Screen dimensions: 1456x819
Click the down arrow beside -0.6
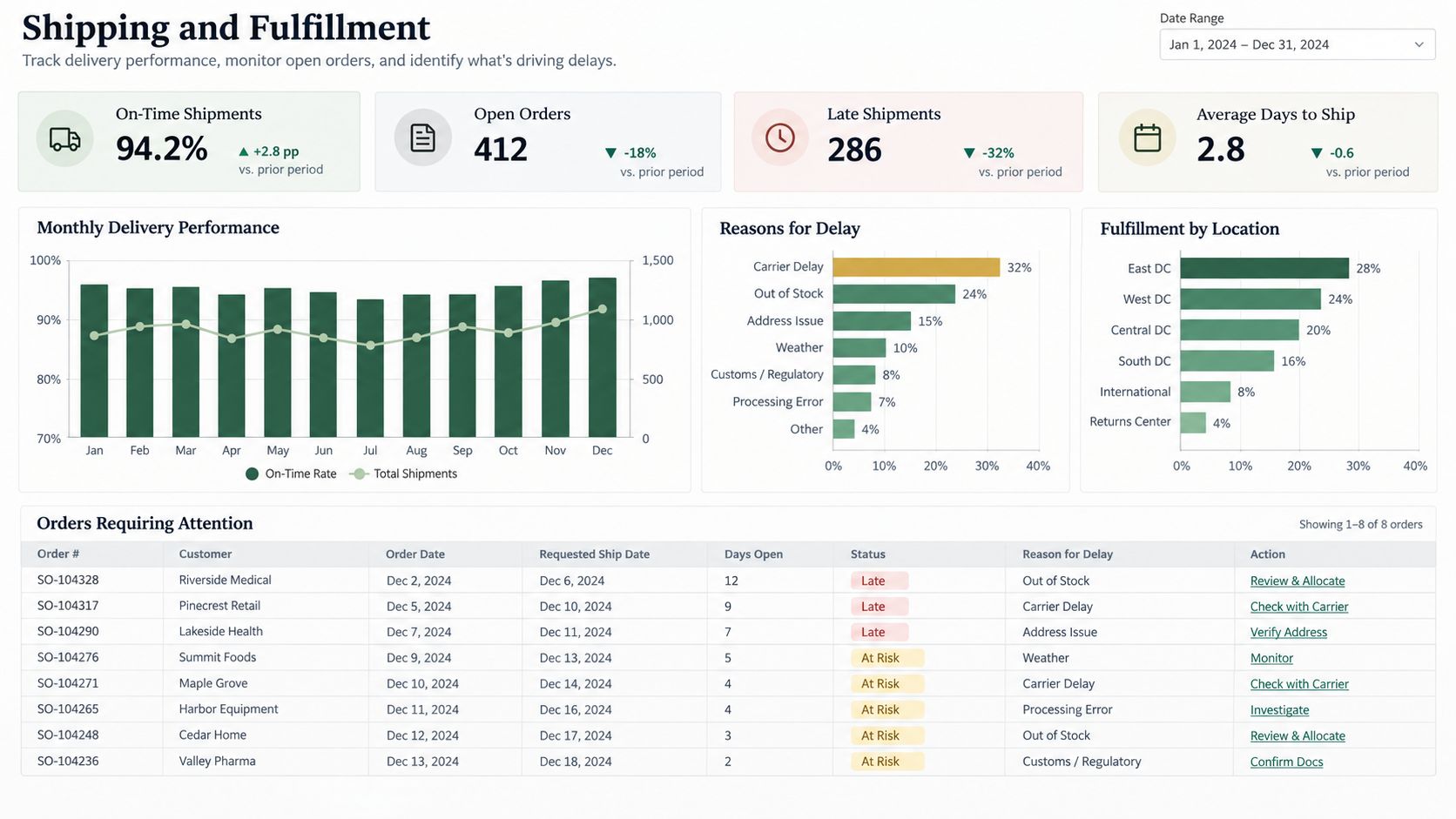click(1317, 153)
